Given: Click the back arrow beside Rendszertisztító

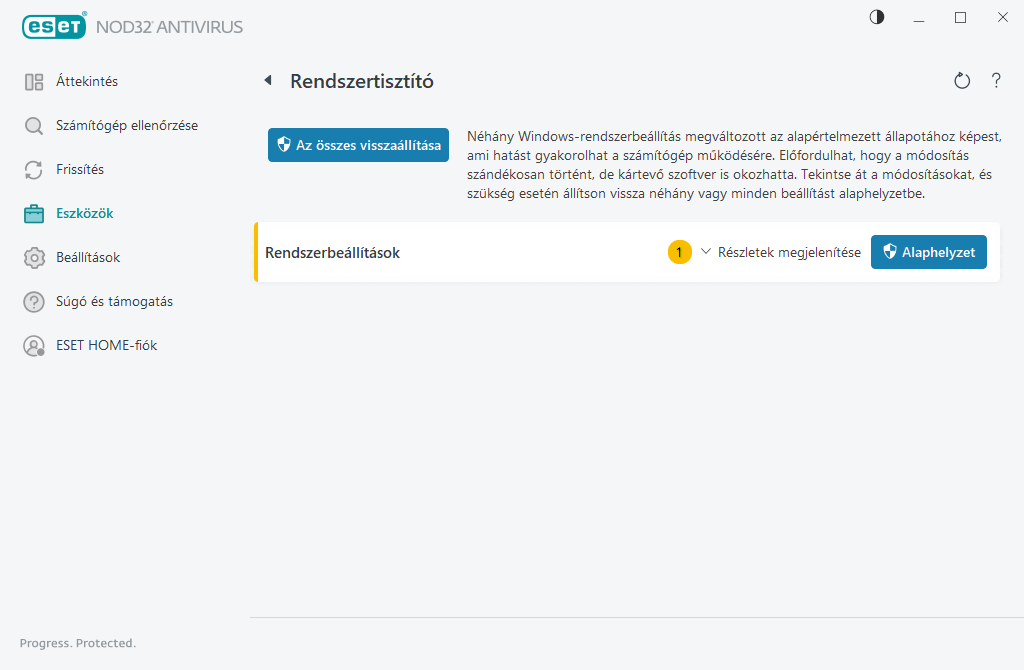Looking at the screenshot, I should tap(266, 80).
